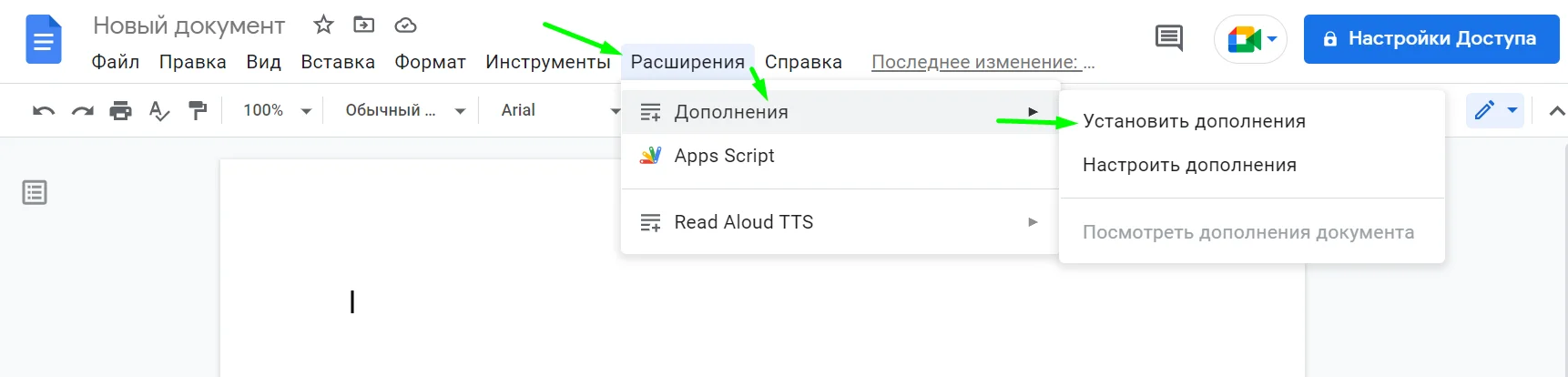Open the comment history icon

click(1168, 38)
